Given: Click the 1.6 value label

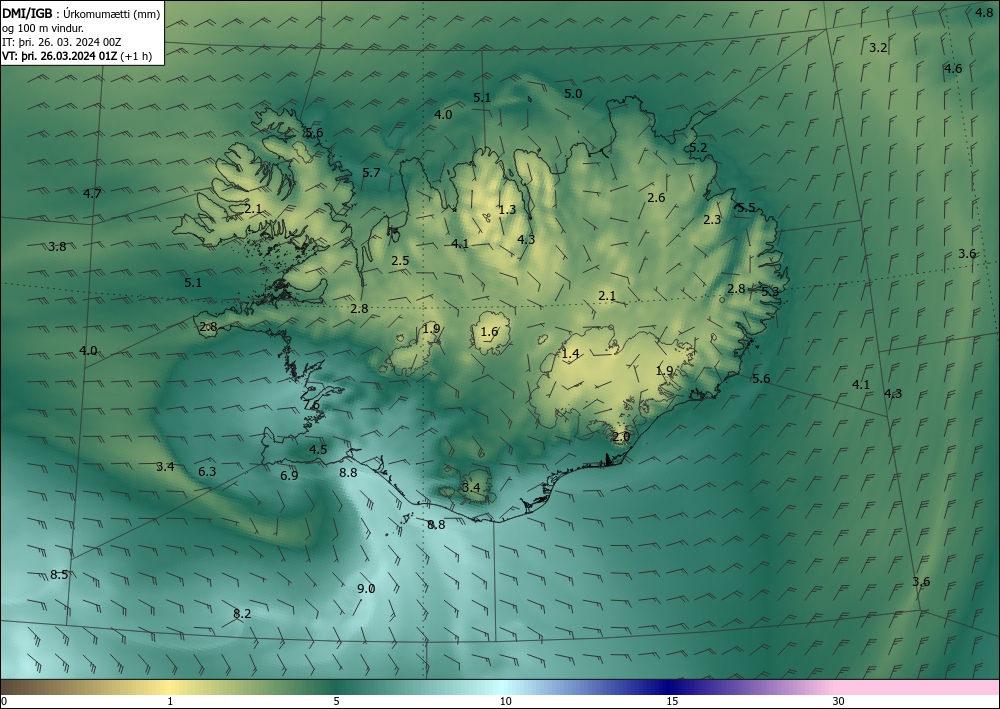Looking at the screenshot, I should tap(489, 332).
